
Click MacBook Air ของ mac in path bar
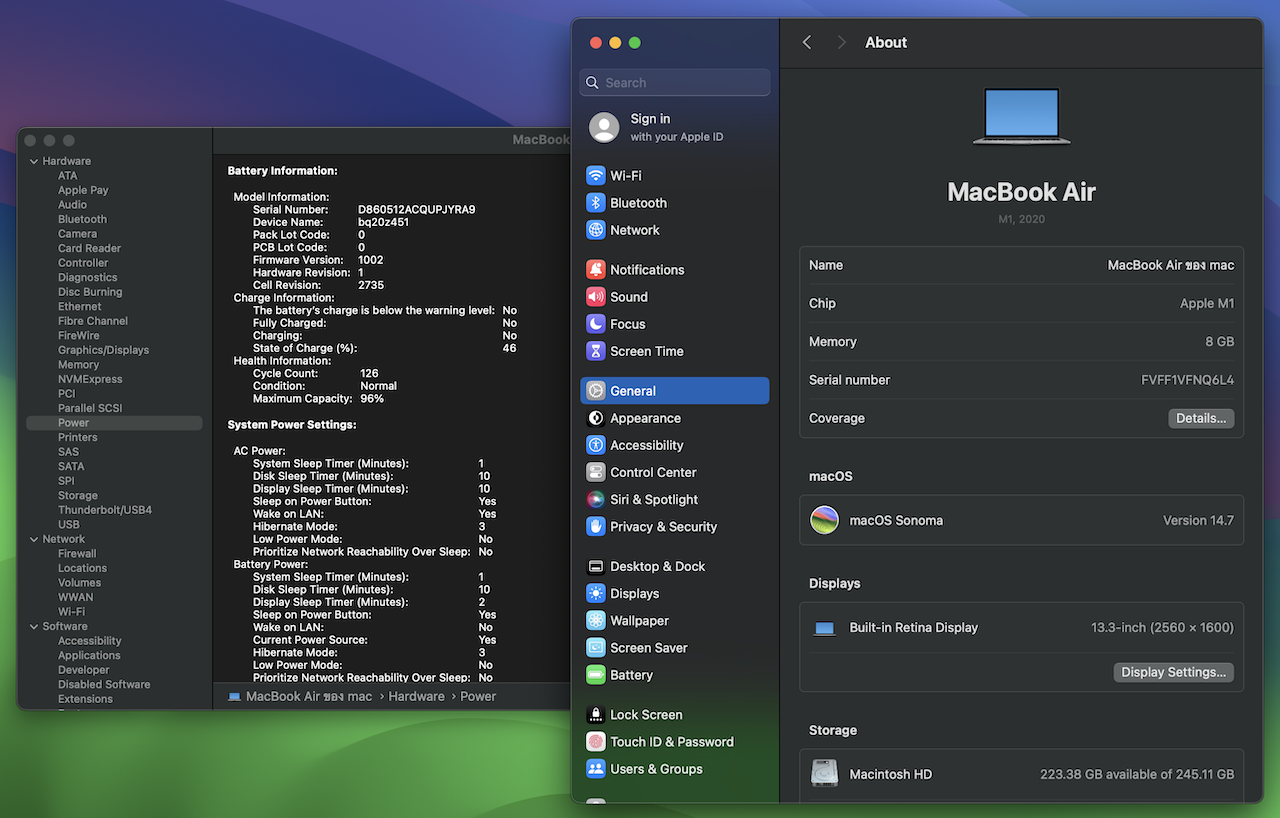click(x=309, y=696)
